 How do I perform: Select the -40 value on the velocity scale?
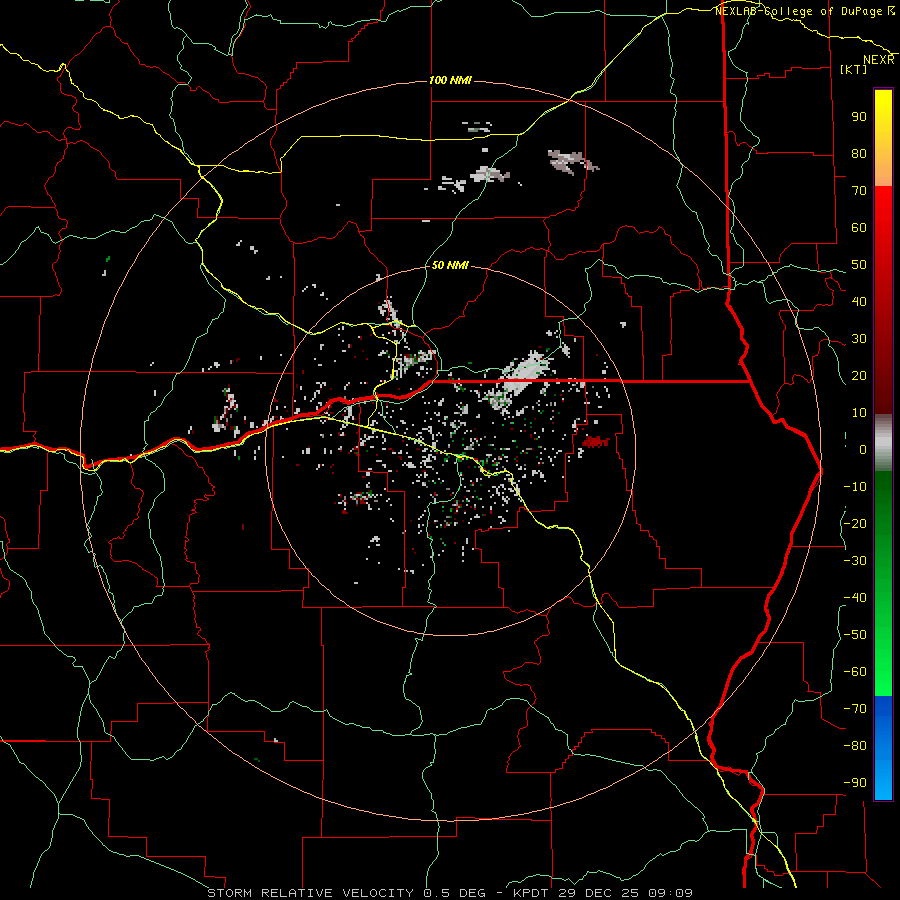click(855, 598)
